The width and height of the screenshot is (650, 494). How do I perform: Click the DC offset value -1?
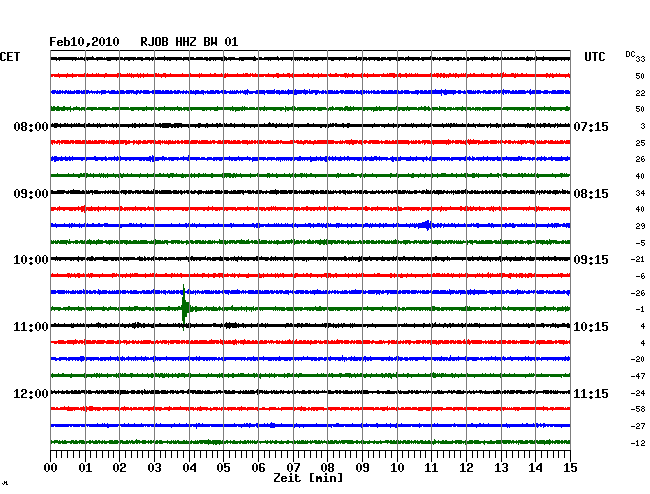pos(640,309)
